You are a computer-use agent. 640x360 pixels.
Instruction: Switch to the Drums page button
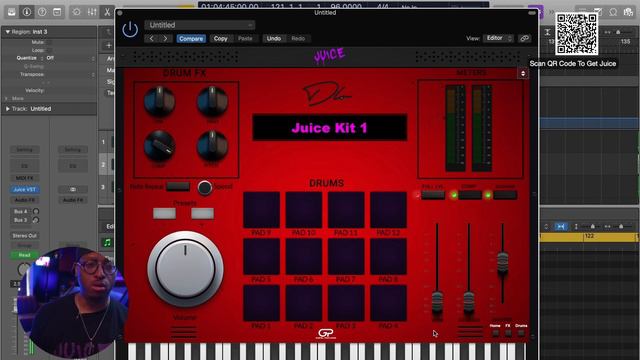521,333
